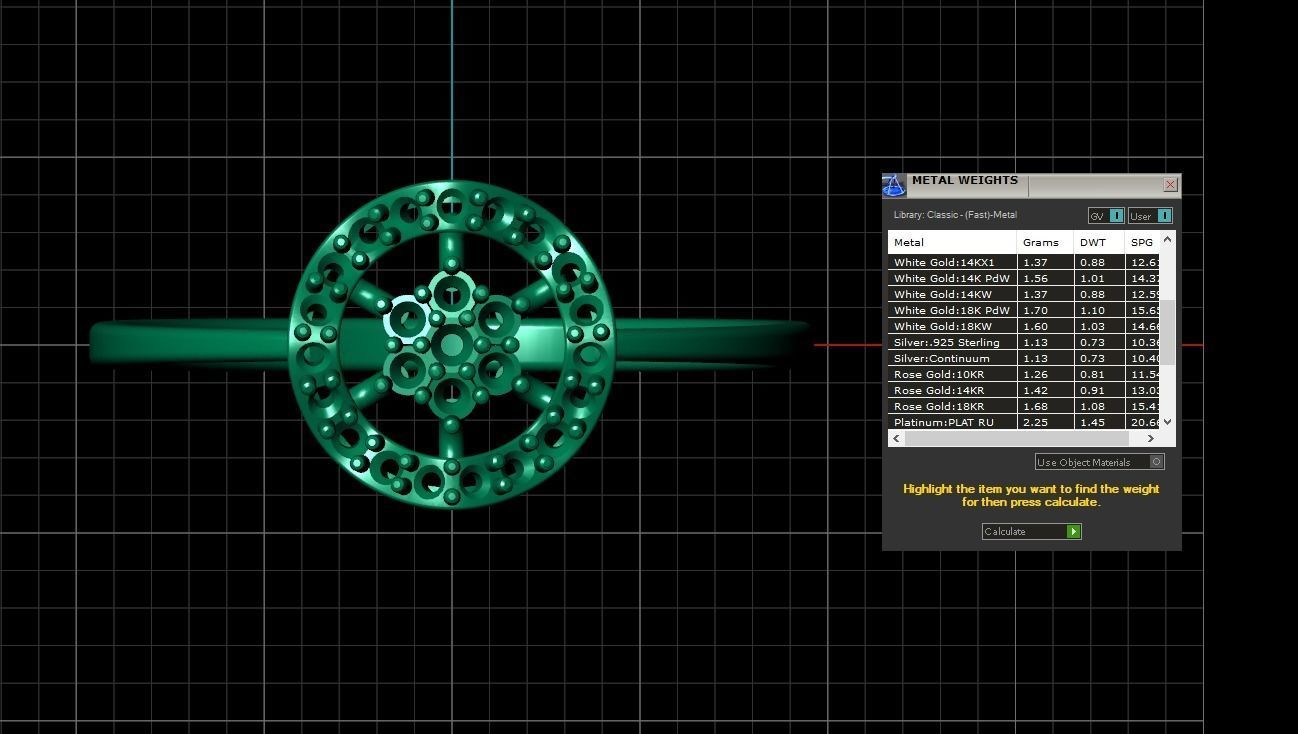Select the White Gold:14K PdW row

click(x=1024, y=278)
